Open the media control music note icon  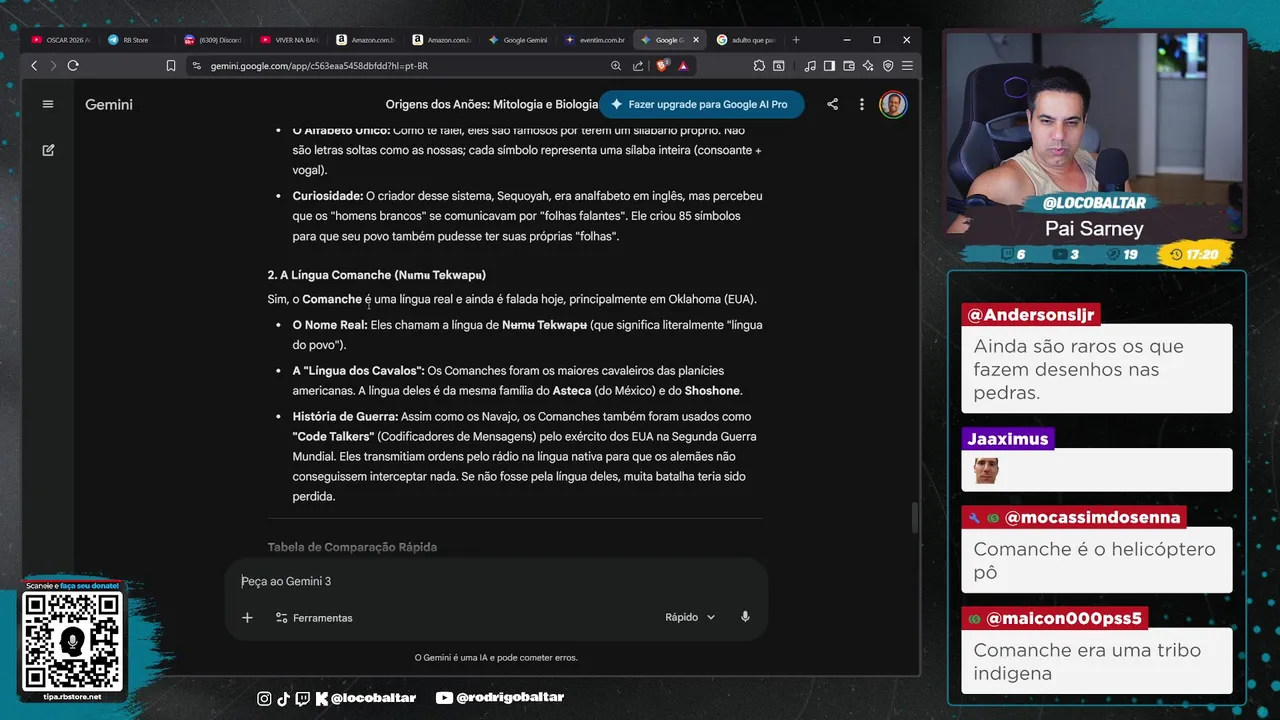809,65
